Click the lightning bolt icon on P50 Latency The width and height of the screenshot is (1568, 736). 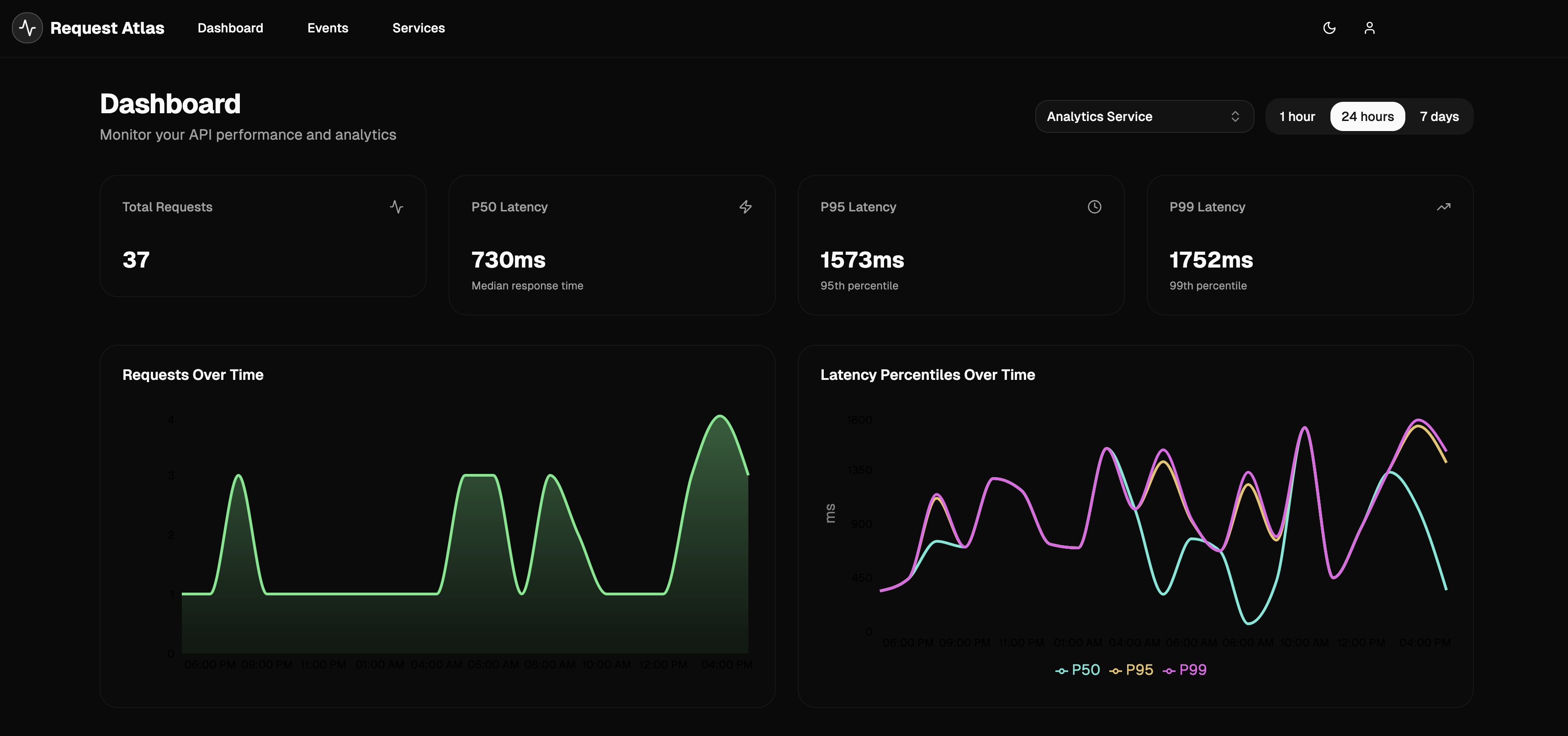[746, 207]
